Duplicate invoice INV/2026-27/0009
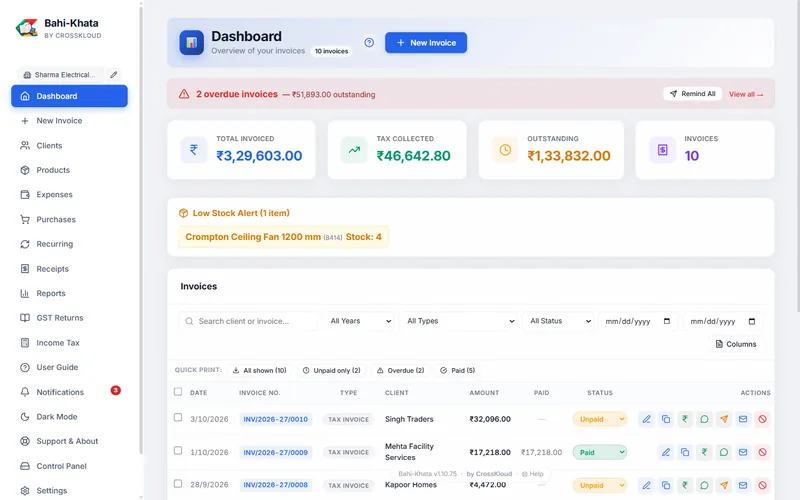Image resolution: width=800 pixels, height=500 pixels. (x=685, y=452)
